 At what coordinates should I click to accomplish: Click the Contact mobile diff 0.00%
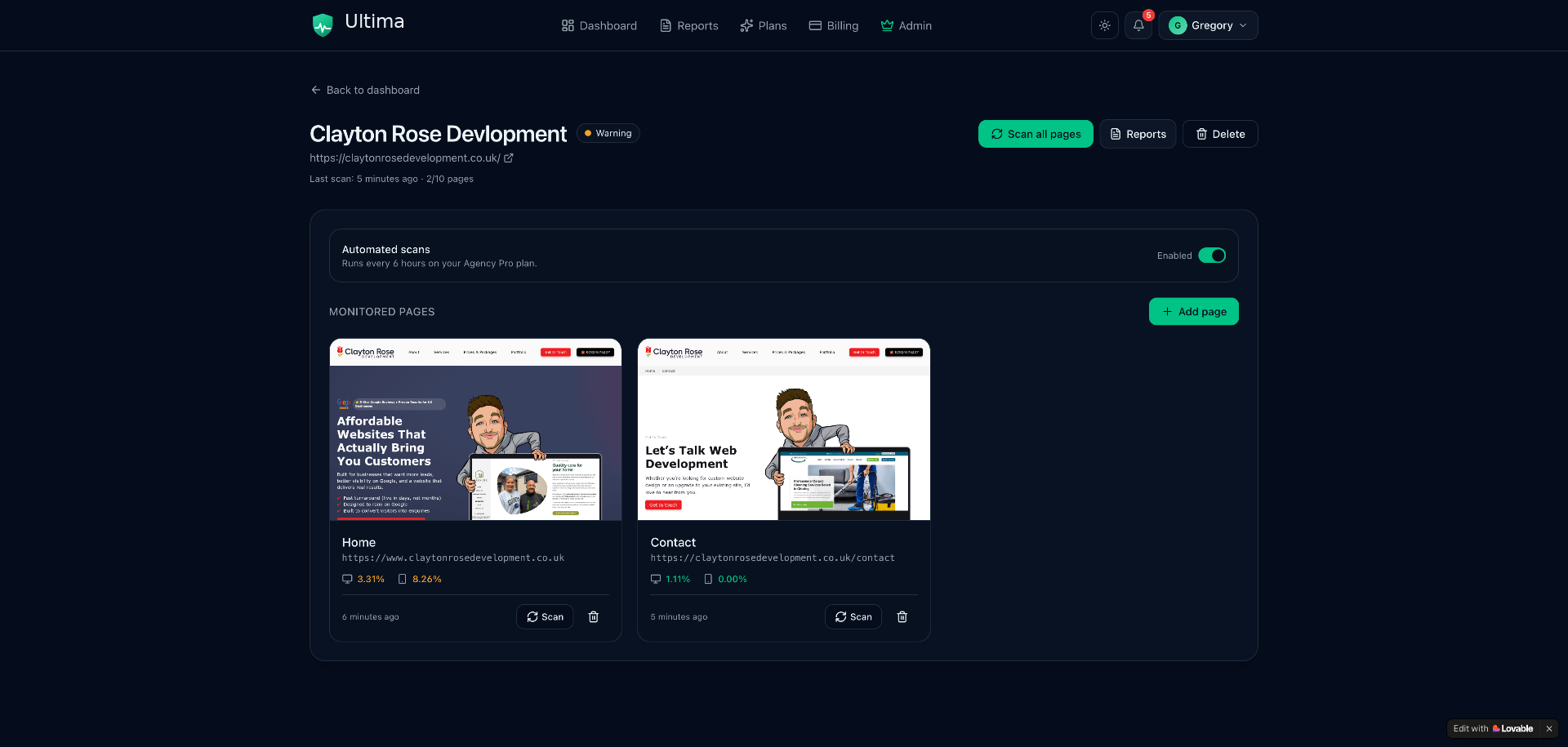(725, 580)
